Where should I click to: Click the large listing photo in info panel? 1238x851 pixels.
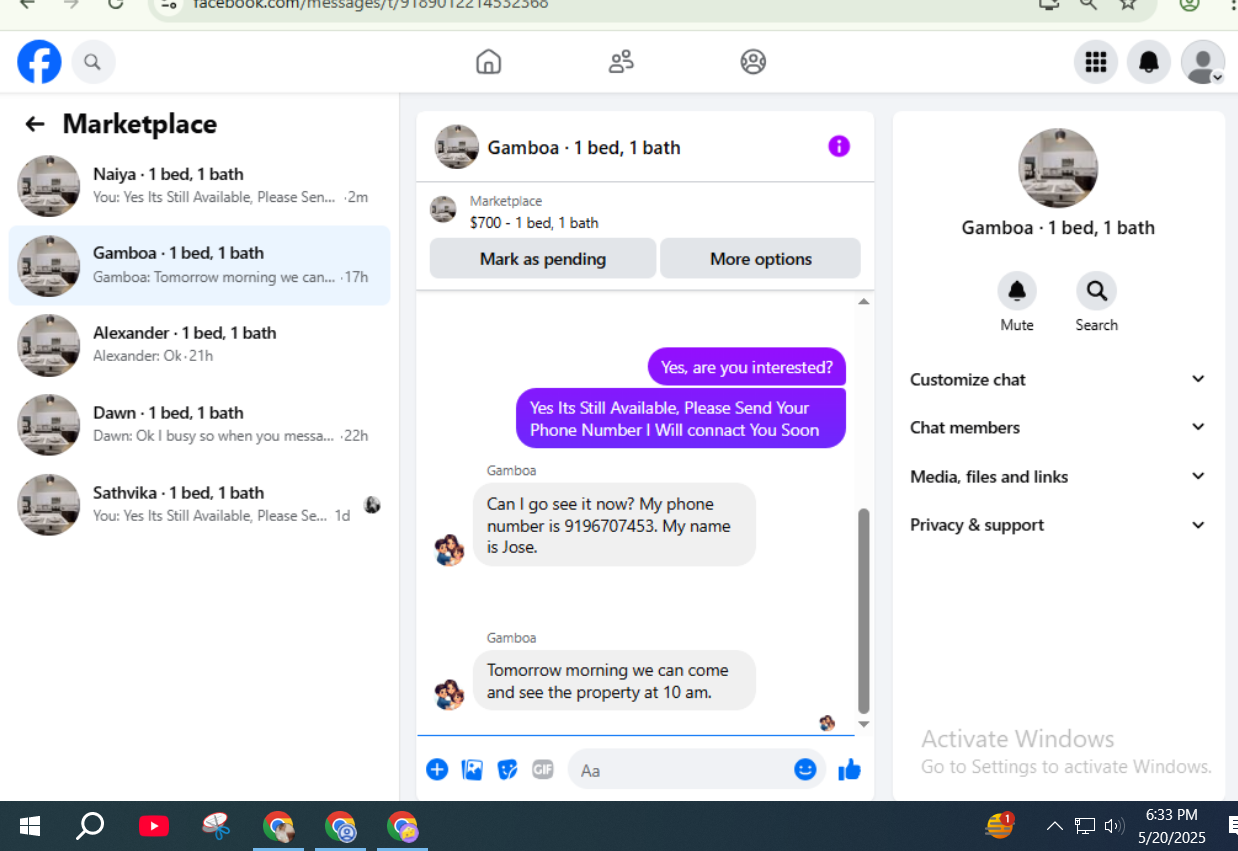tap(1058, 168)
